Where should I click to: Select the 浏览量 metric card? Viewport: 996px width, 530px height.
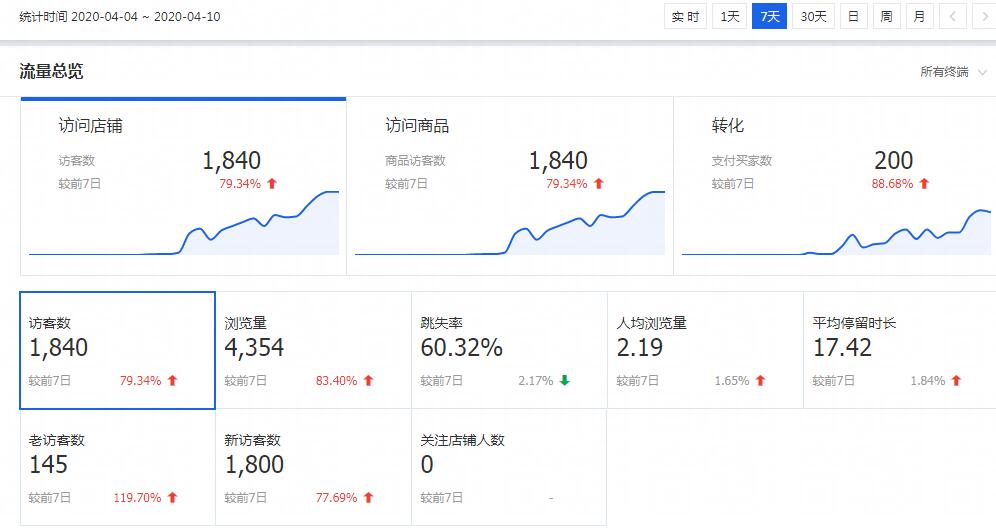point(314,350)
